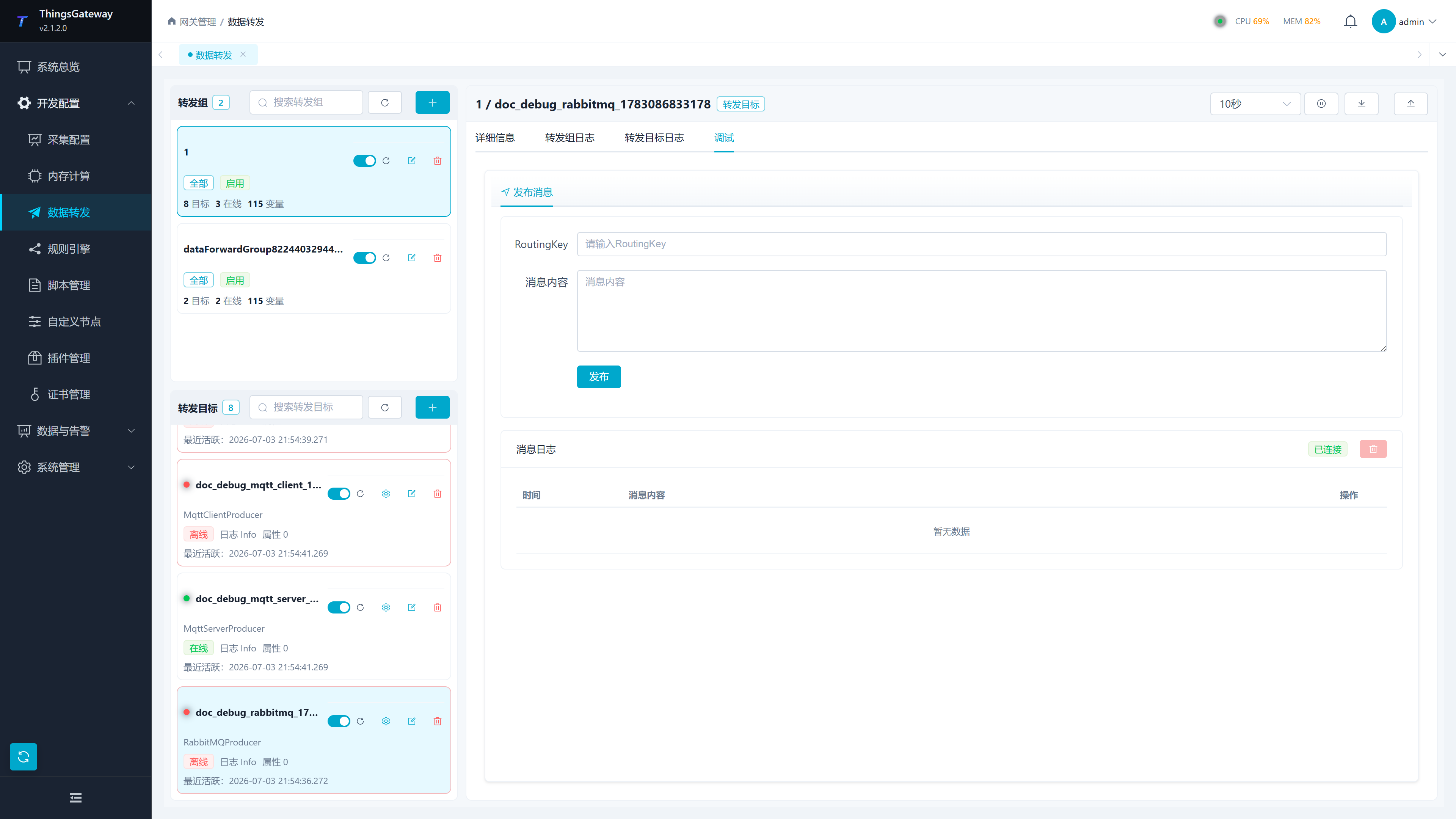The image size is (1456, 819).
Task: Refresh the 转发目标 list
Action: [385, 407]
